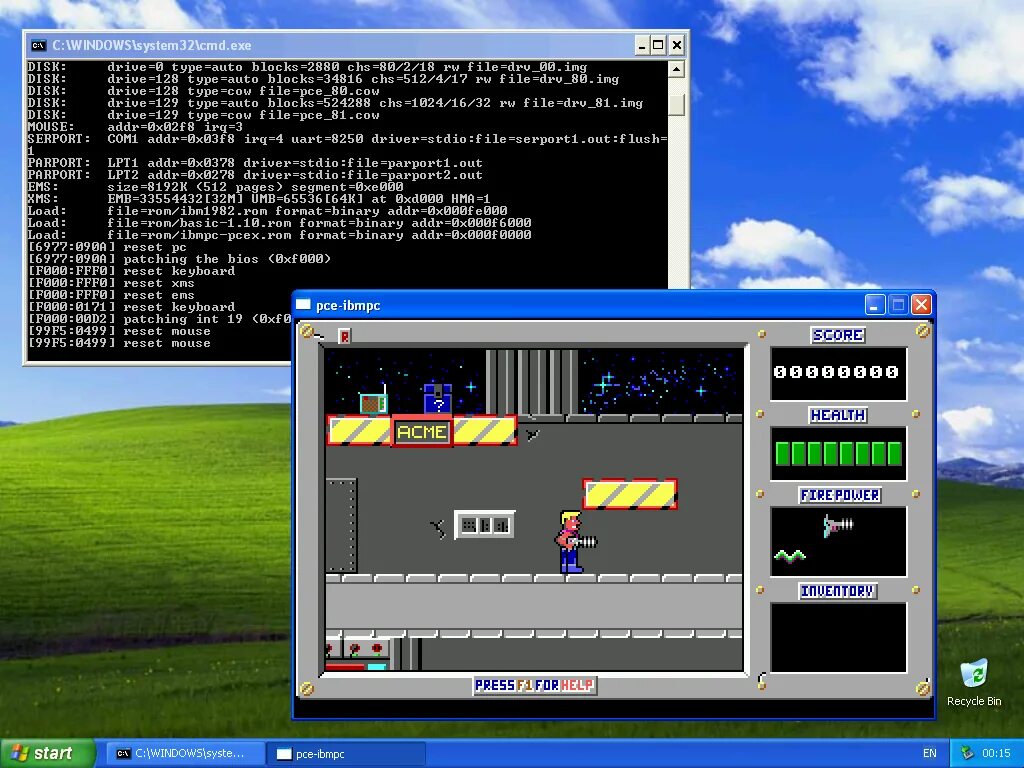Click the HEALTH label in game HUD
Viewport: 1024px width, 768px height.
838,415
